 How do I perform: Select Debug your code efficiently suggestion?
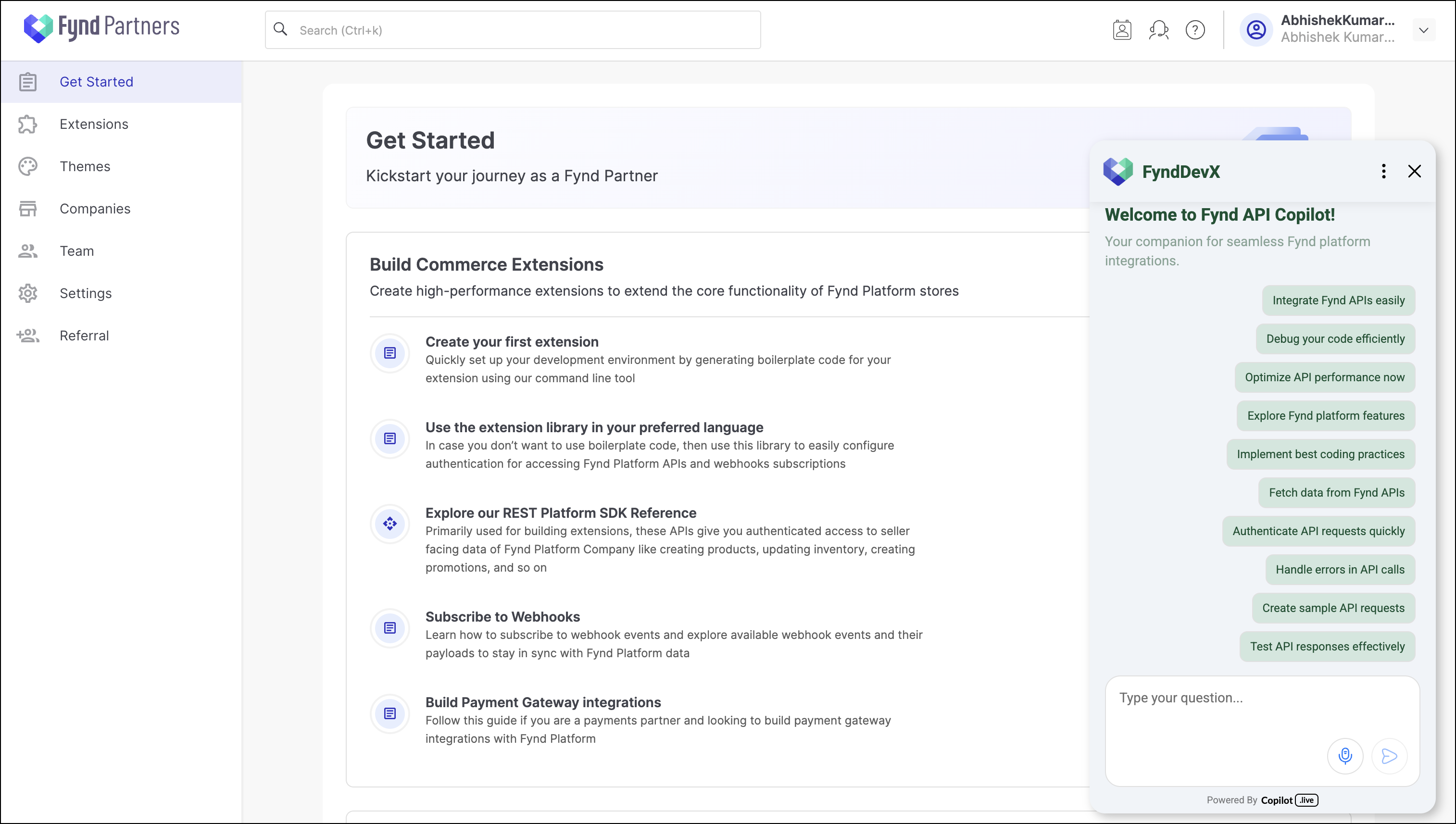pos(1335,339)
